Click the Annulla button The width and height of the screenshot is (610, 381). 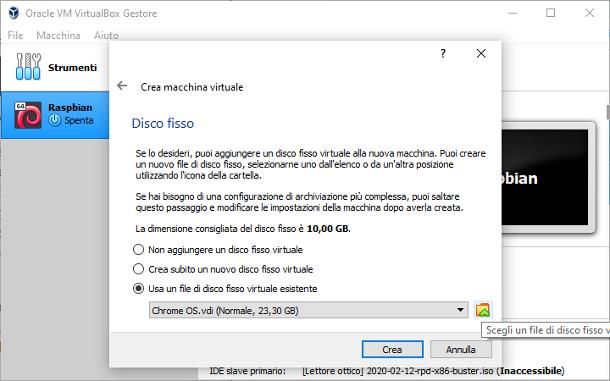pos(461,349)
